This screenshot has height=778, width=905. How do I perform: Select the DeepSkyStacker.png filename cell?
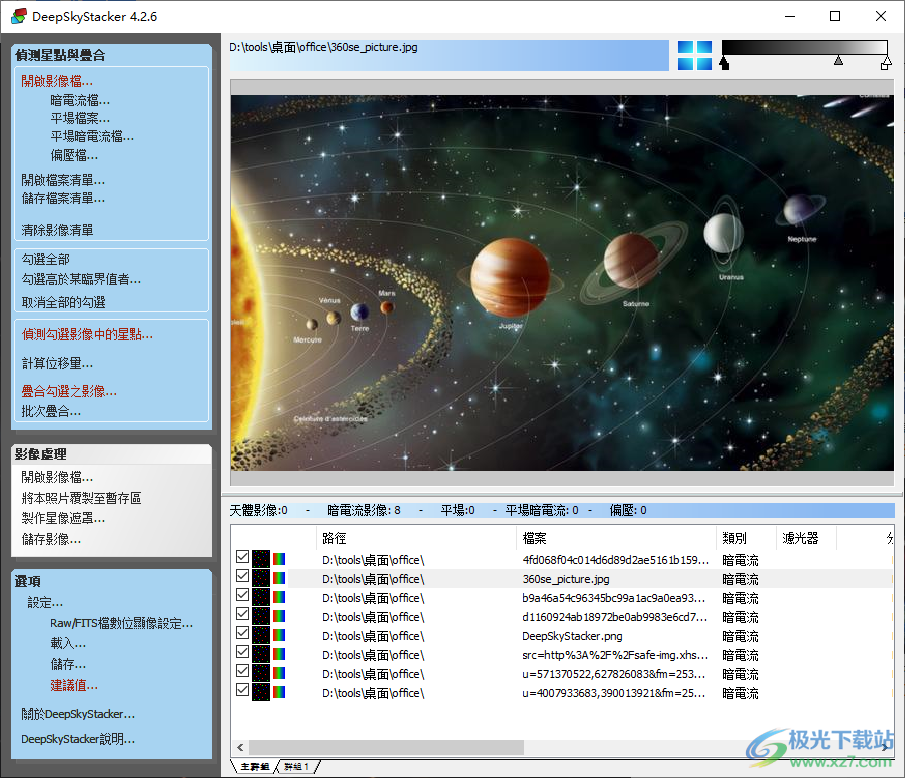point(572,636)
